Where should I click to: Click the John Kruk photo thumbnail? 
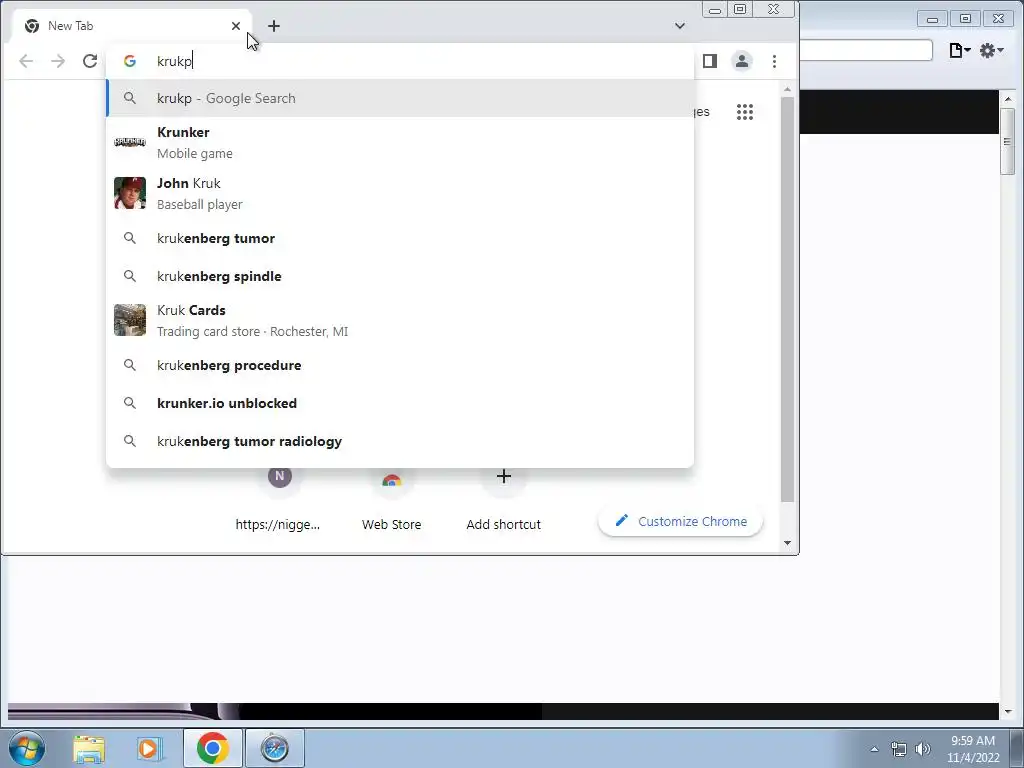click(x=130, y=193)
